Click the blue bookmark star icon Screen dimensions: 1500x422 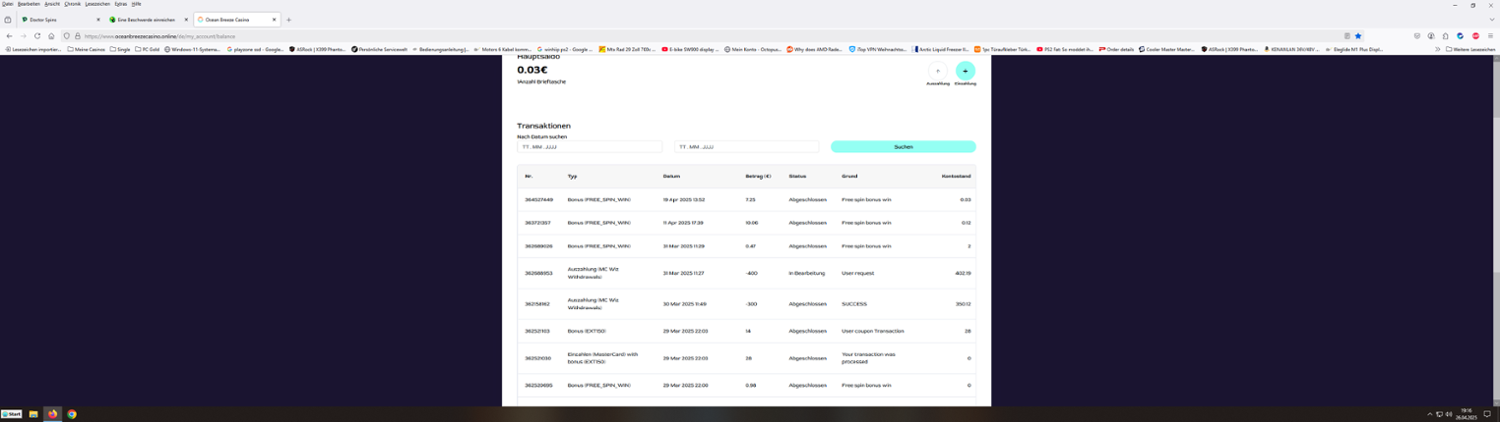(x=1358, y=36)
